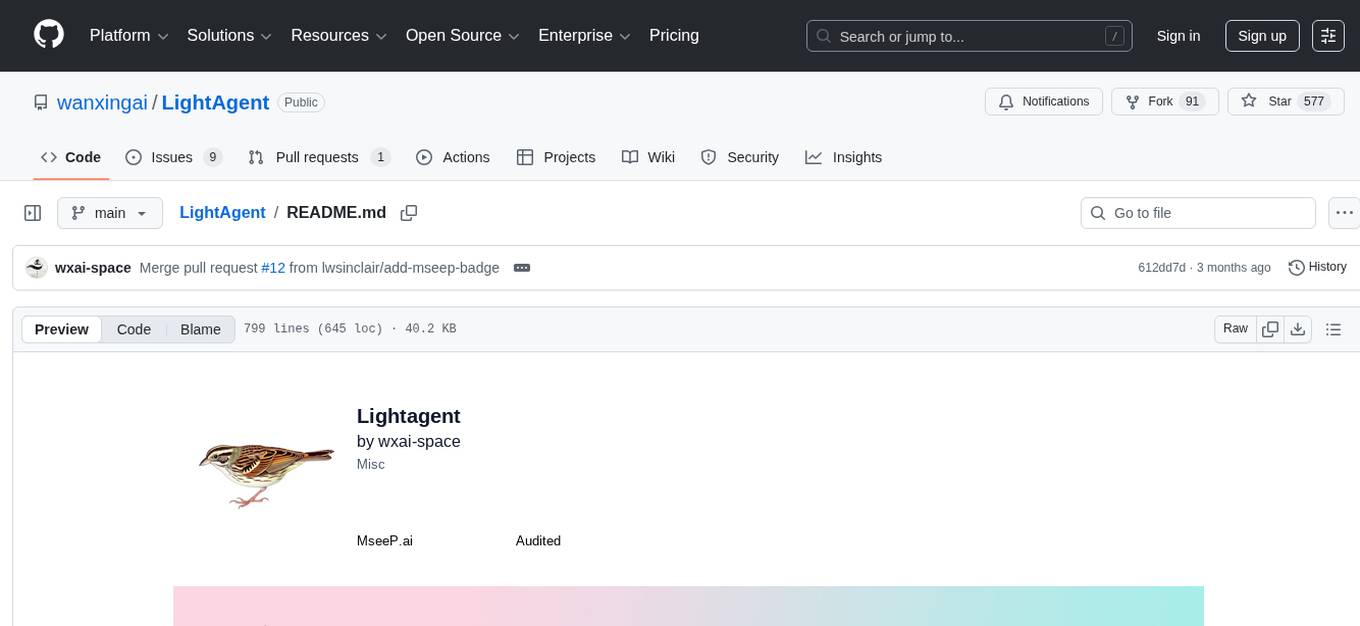Expand the Open Source menu
The image size is (1360, 626).
[x=461, y=35]
